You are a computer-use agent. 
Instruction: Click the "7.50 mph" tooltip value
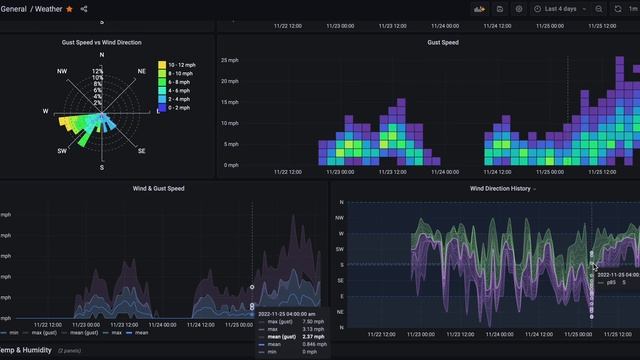tap(313, 322)
